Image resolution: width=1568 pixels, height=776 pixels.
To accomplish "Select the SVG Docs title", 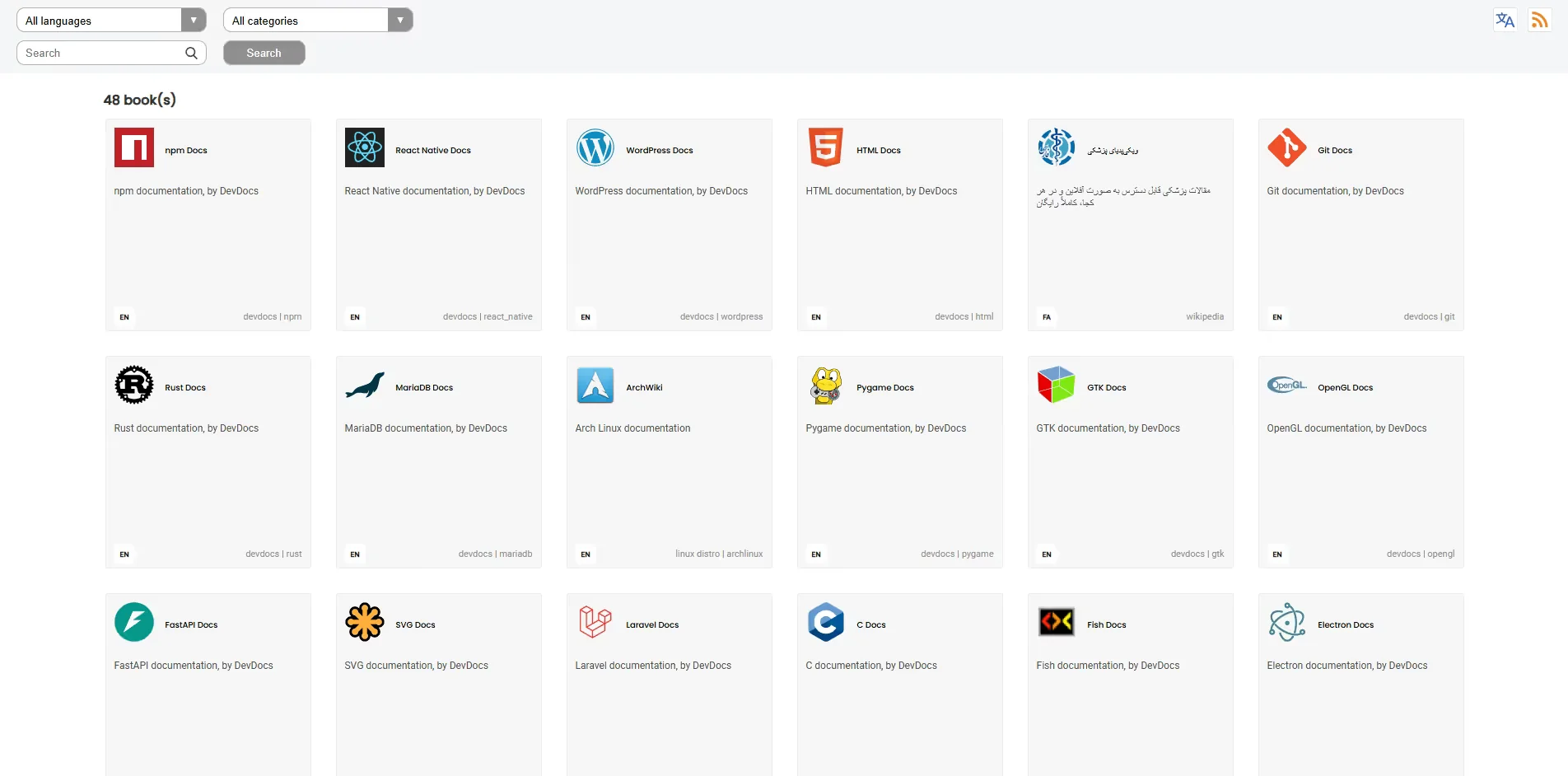I will coord(415,625).
